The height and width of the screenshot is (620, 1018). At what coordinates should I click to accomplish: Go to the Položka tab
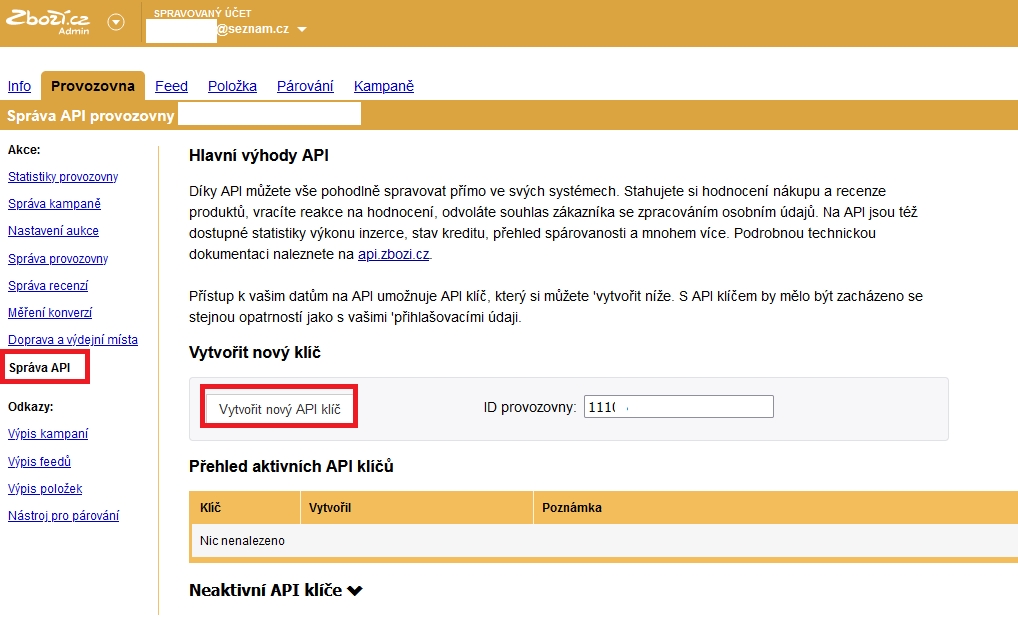click(232, 86)
